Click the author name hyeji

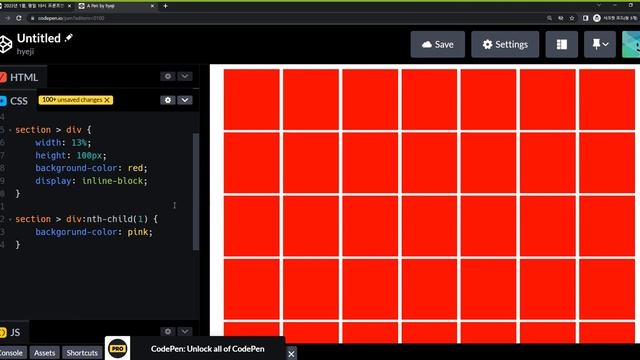[25, 51]
